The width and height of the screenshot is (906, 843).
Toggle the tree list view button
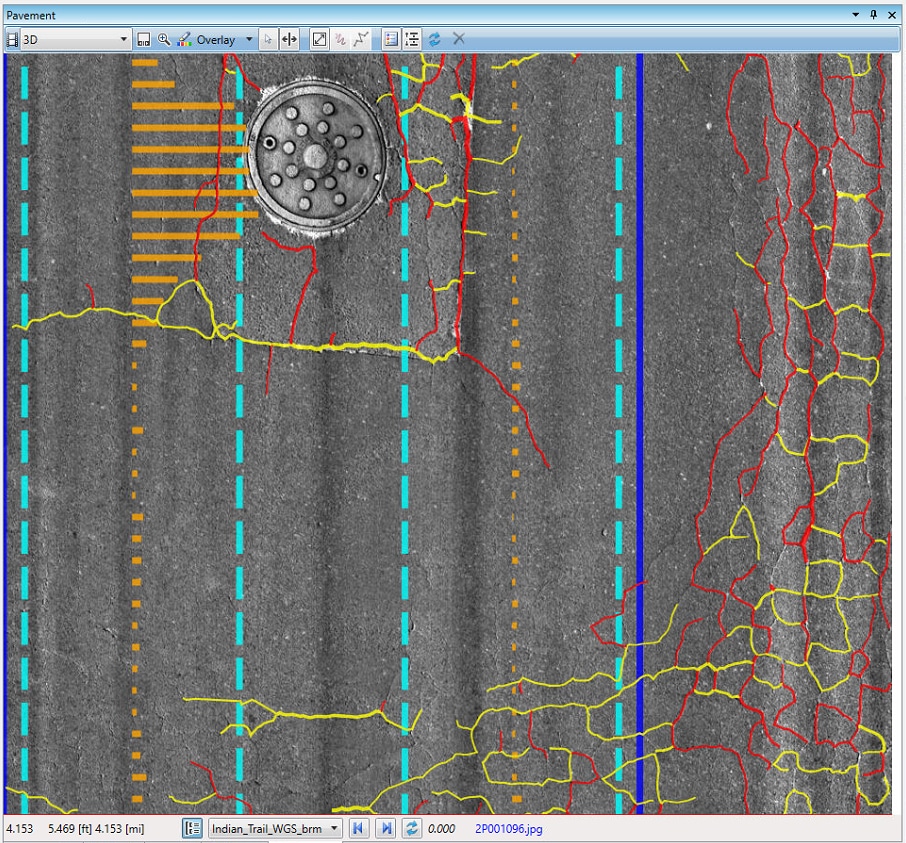tap(412, 40)
